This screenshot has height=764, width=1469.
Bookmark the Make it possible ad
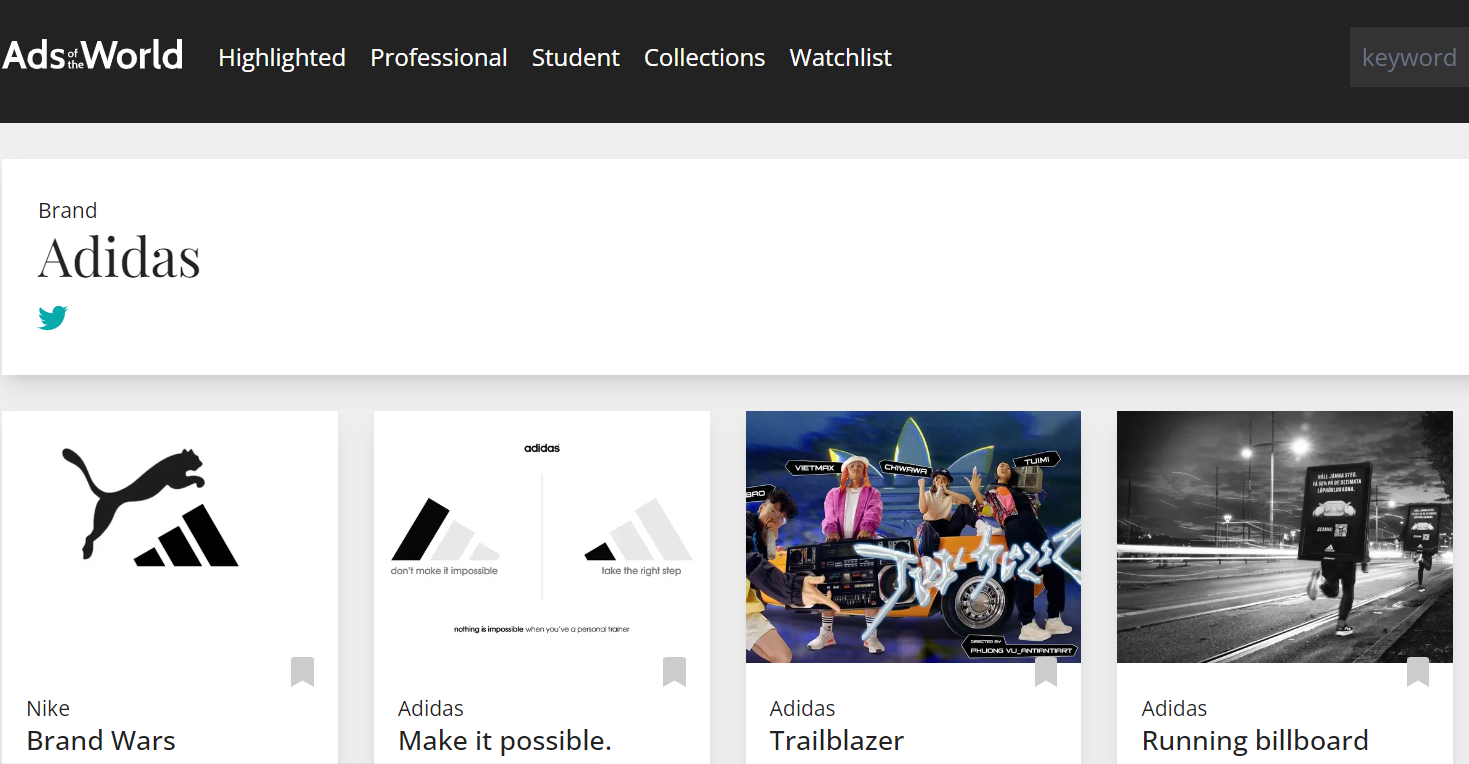674,673
